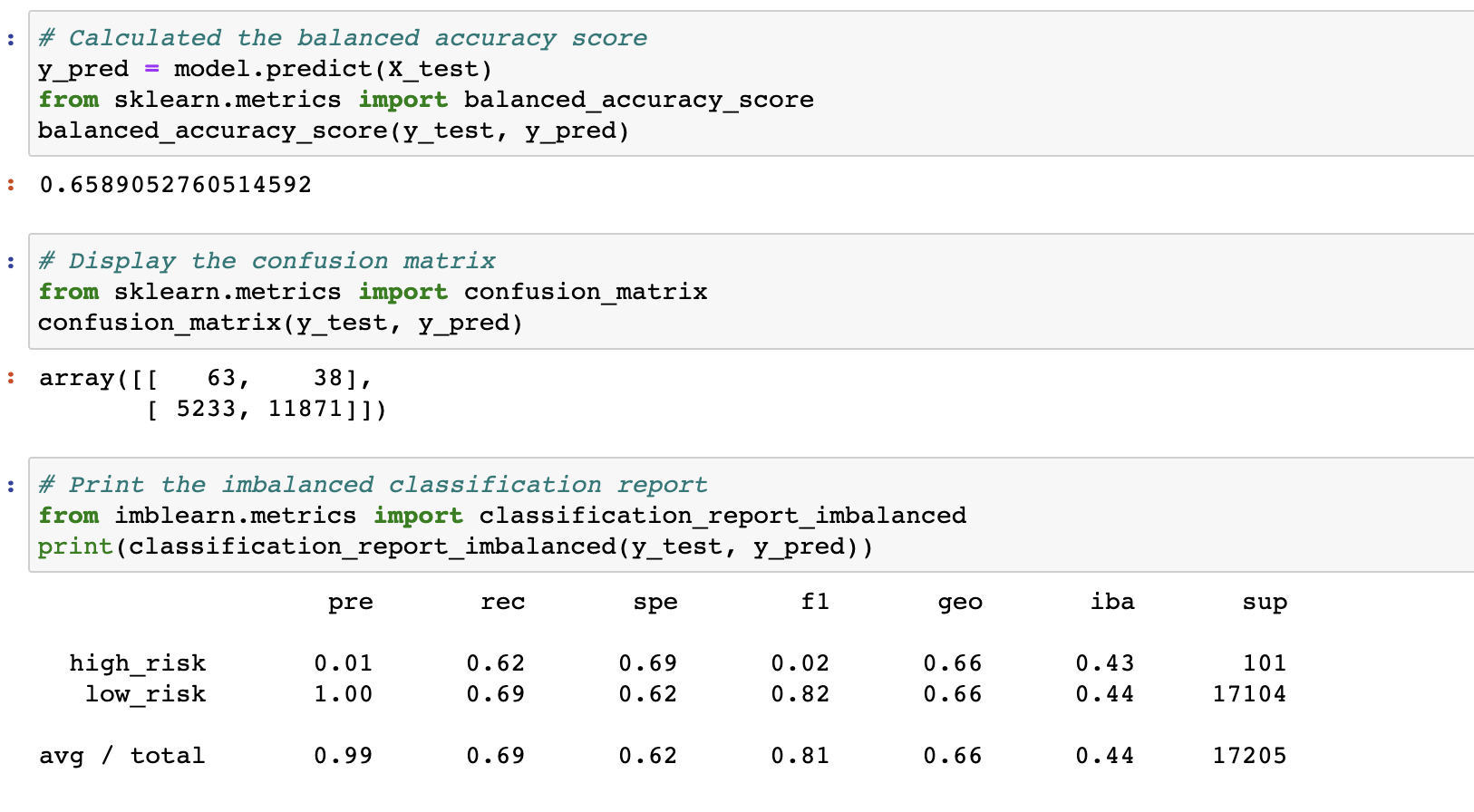Click the low_risk support value 17104
This screenshot has height=812, width=1474.
click(1250, 694)
